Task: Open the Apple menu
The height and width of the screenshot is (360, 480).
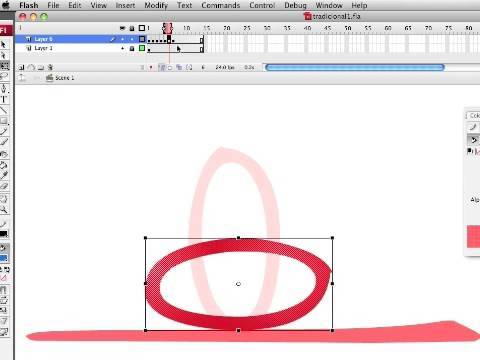Action: pyautogui.click(x=6, y=5)
